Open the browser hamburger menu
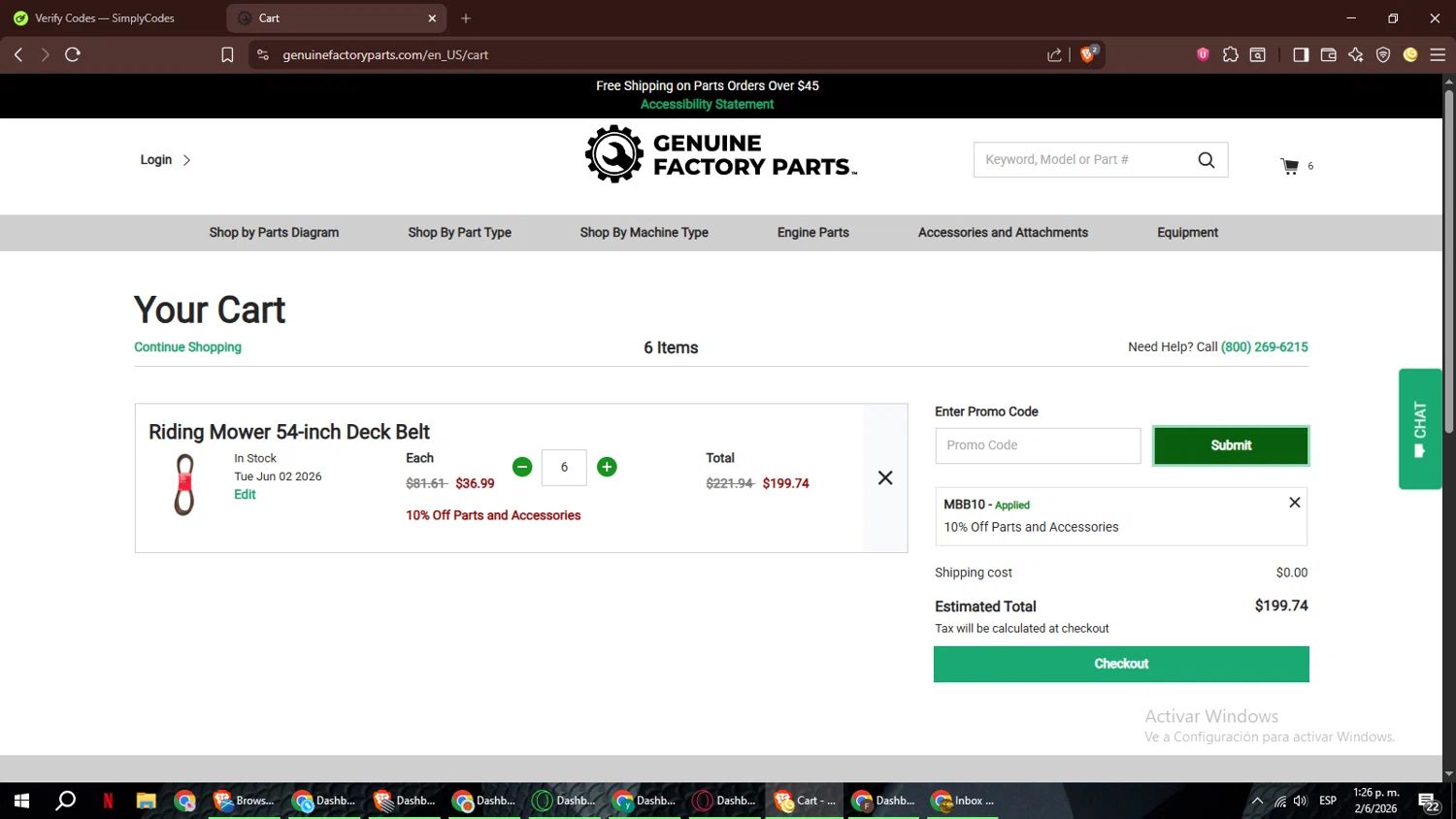Image resolution: width=1456 pixels, height=819 pixels. click(1438, 54)
